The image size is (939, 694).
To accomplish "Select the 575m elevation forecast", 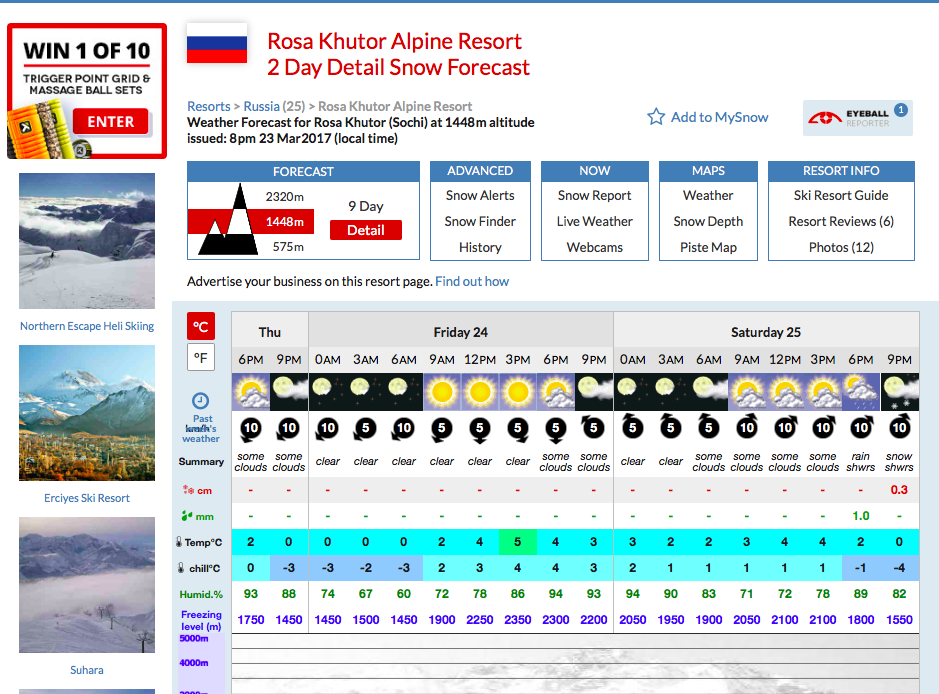I will point(288,247).
